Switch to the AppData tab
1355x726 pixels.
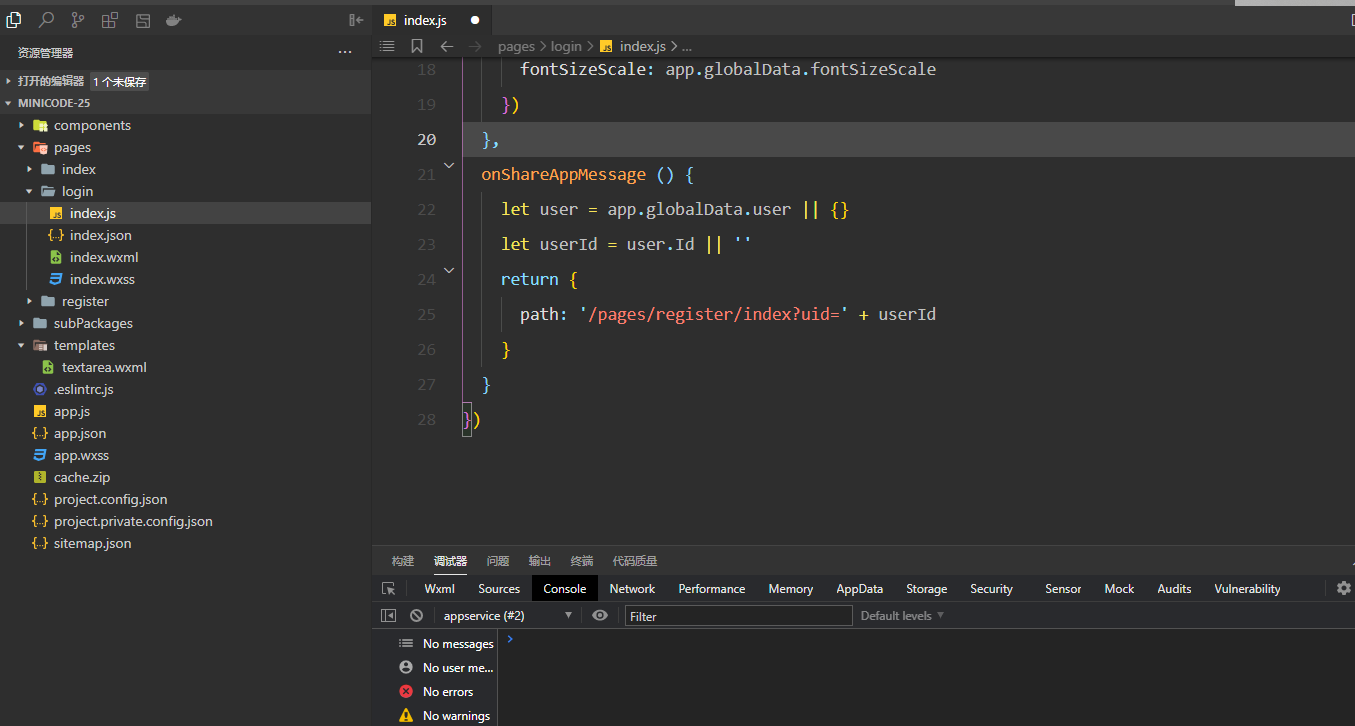[859, 589]
